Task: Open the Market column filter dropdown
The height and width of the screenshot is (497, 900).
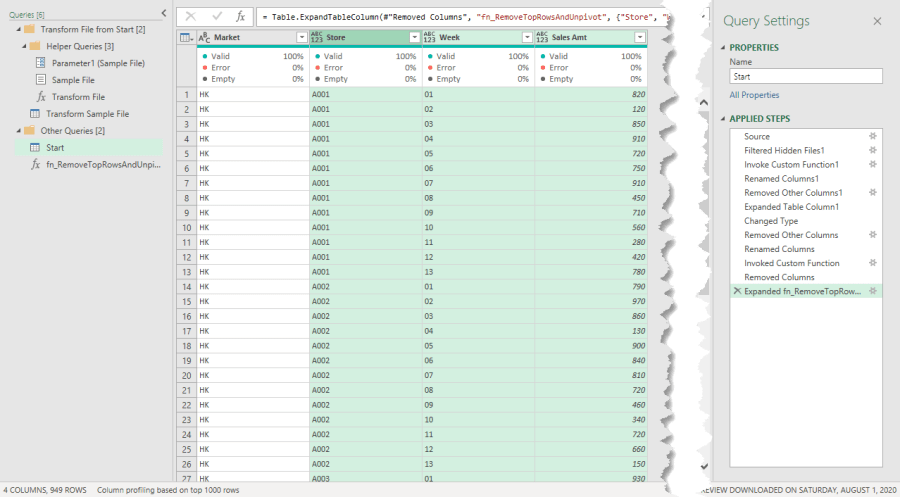Action: click(x=301, y=37)
